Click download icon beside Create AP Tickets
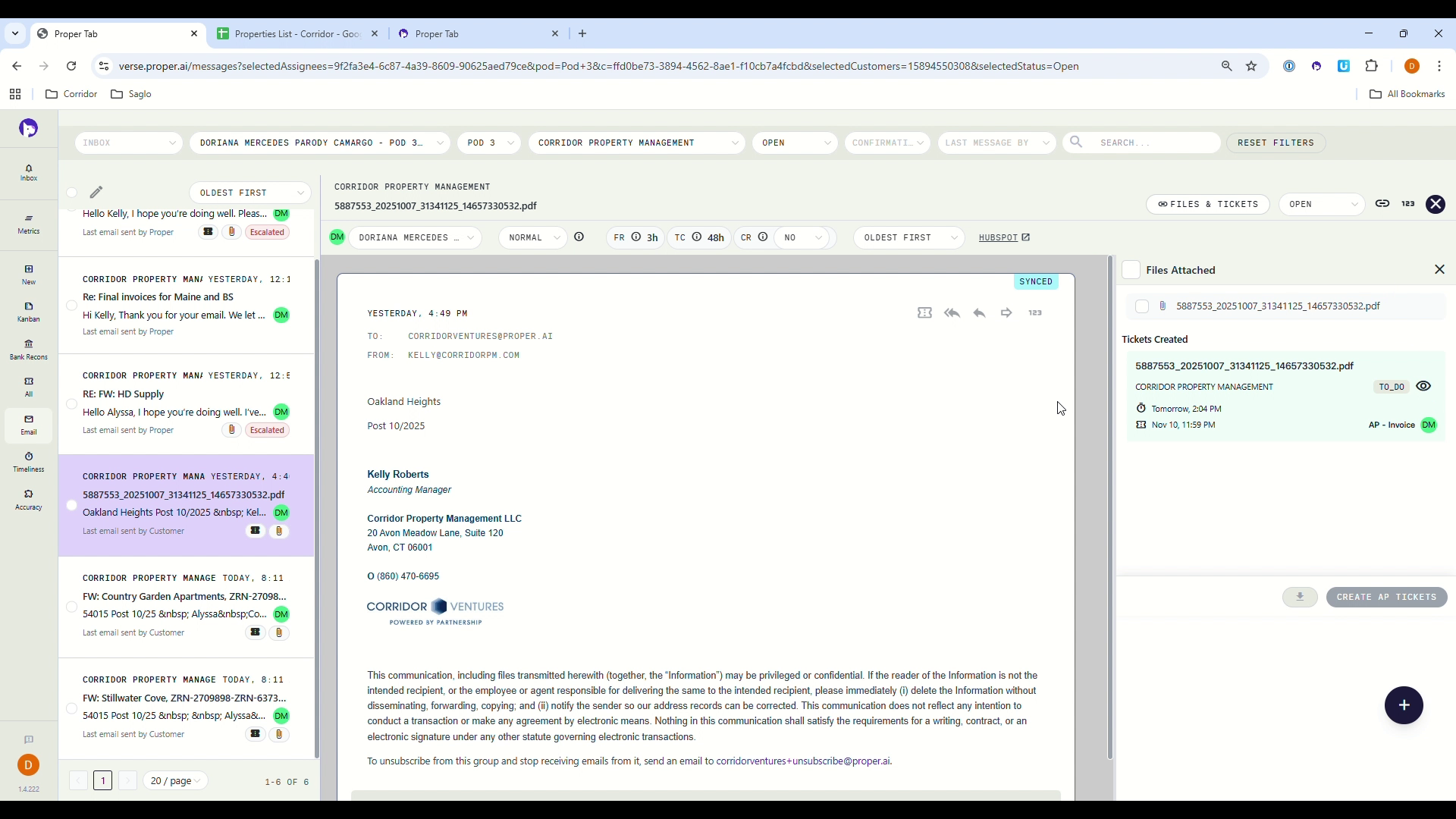Viewport: 1456px width, 819px height. tap(1300, 598)
